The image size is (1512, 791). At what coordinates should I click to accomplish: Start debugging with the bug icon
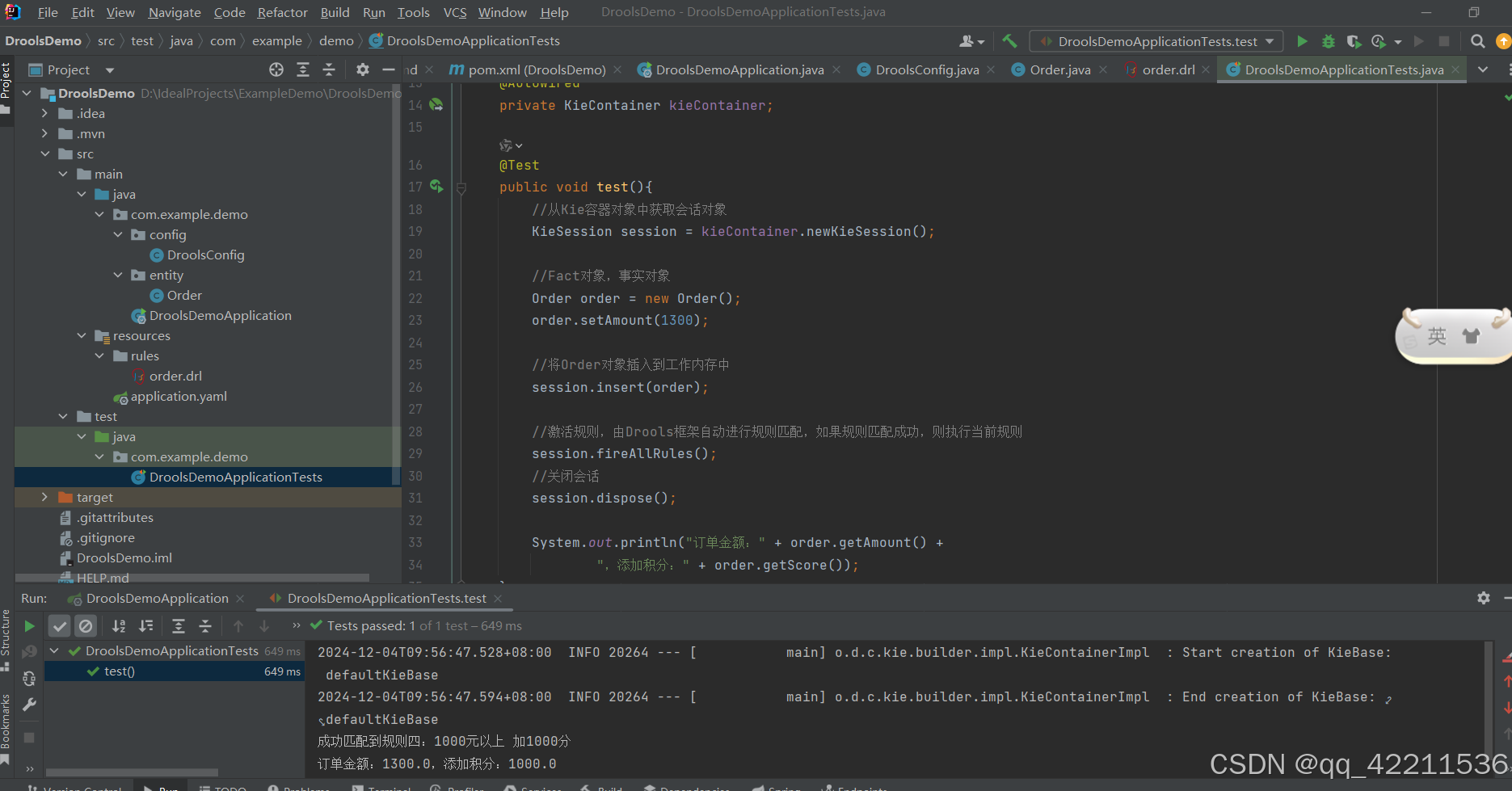click(1328, 41)
